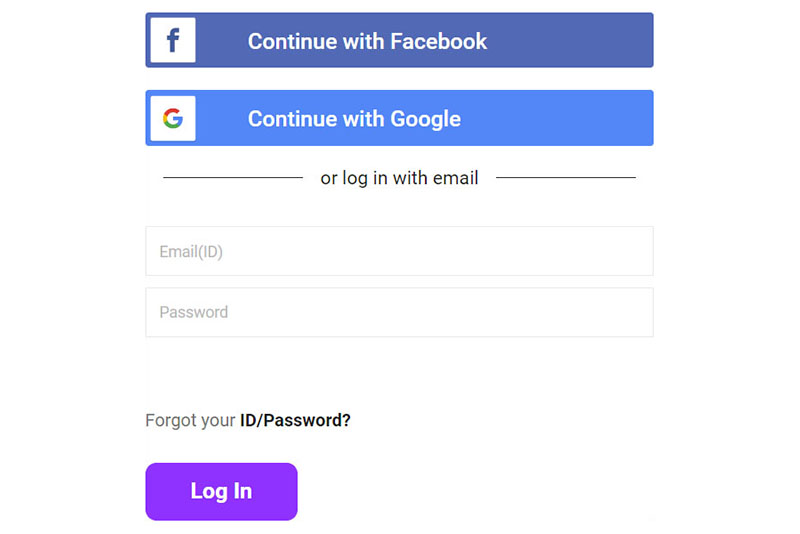Place cursor in the Password placeholder text
The image size is (800, 534).
pyautogui.click(x=193, y=312)
